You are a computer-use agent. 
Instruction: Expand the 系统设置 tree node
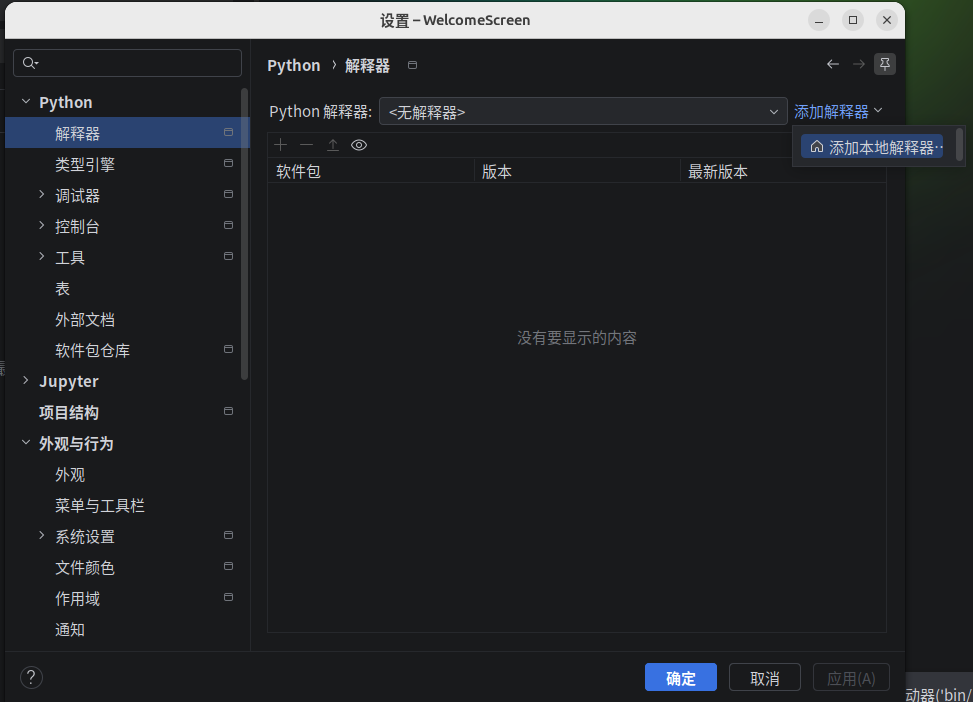click(x=42, y=535)
